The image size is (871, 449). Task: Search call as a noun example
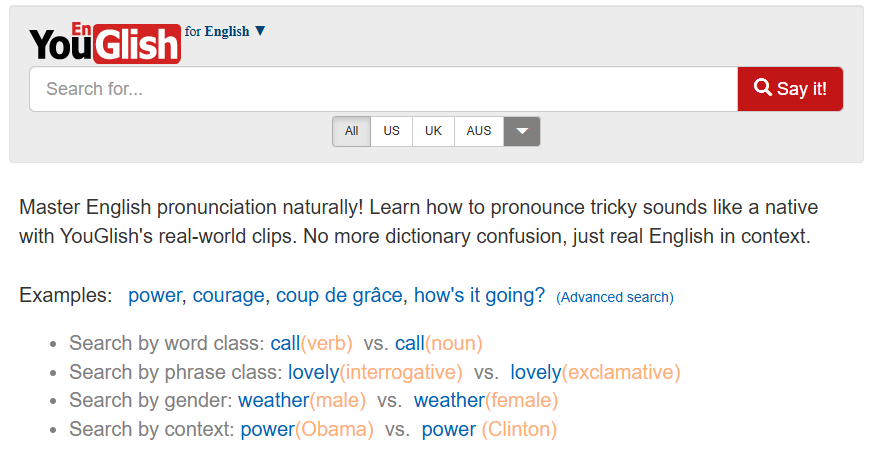click(438, 344)
